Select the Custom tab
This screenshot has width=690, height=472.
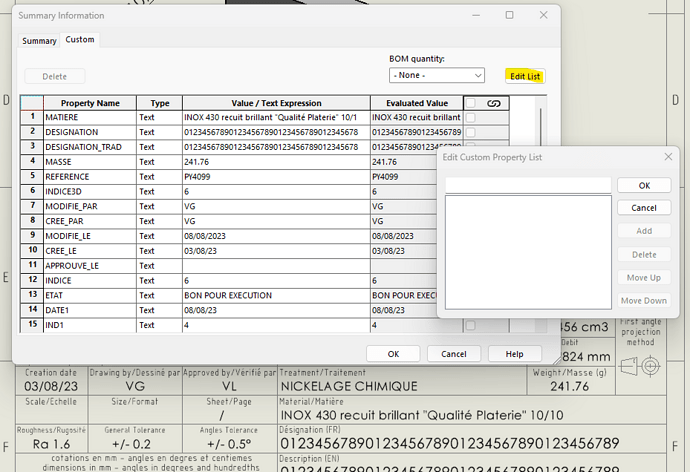tap(80, 40)
